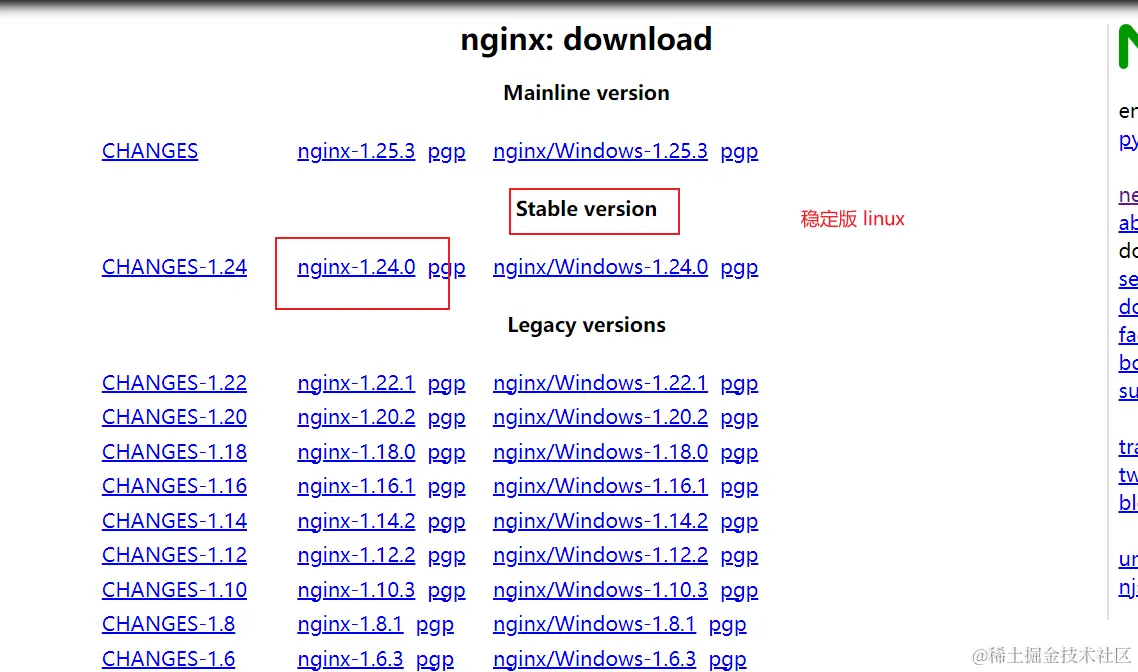The width and height of the screenshot is (1138, 672).
Task: Download nginx-1.18.0 source
Action: [356, 451]
